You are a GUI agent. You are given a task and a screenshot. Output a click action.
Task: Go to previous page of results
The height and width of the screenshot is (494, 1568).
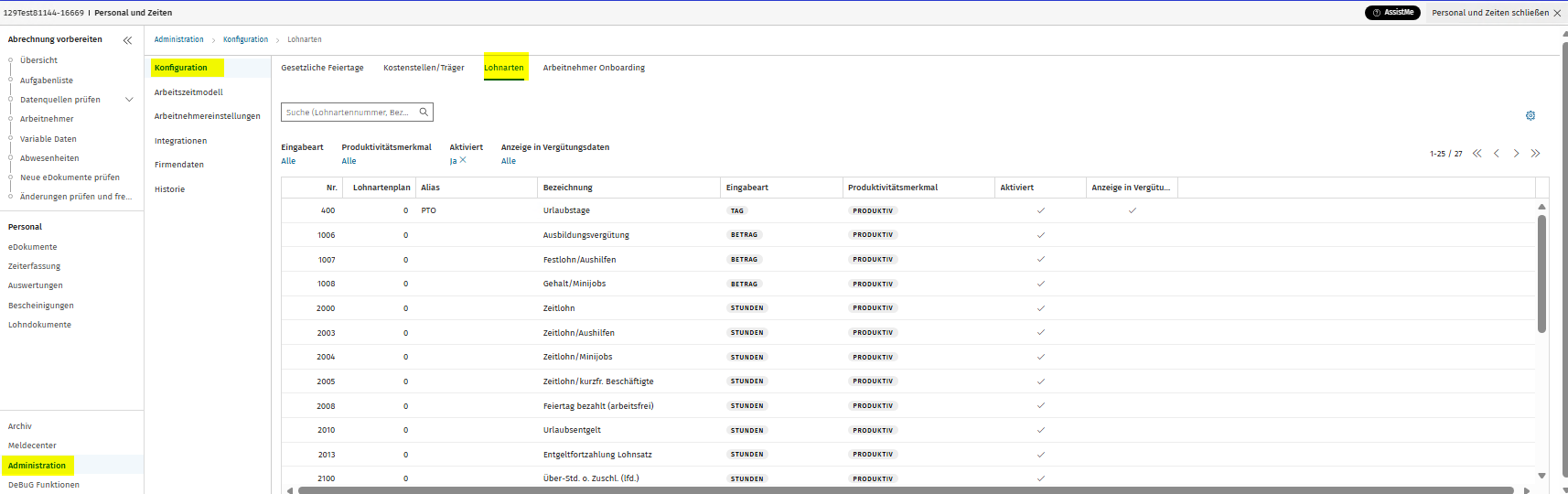1497,154
